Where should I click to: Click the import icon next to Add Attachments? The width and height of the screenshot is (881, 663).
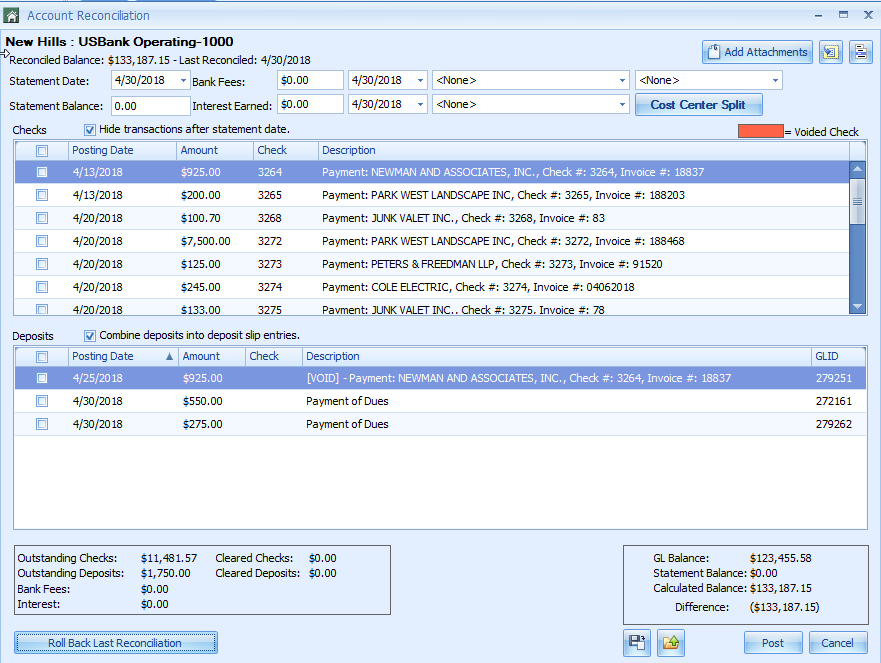pyautogui.click(x=830, y=52)
